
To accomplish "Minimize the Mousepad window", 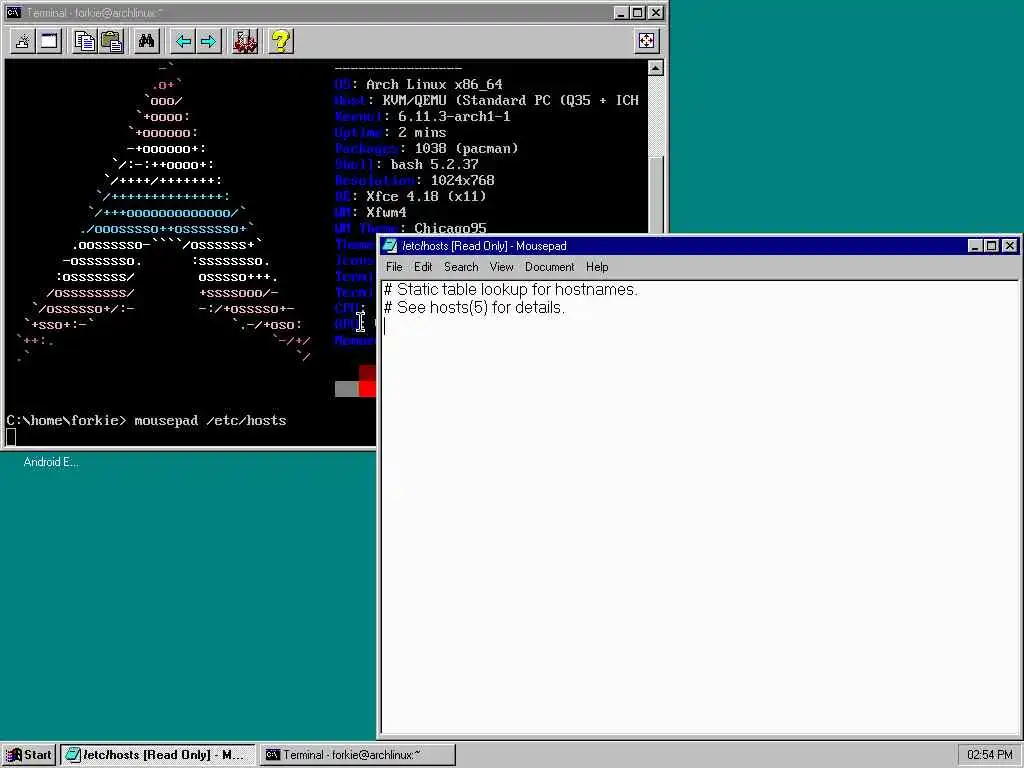I will (974, 246).
